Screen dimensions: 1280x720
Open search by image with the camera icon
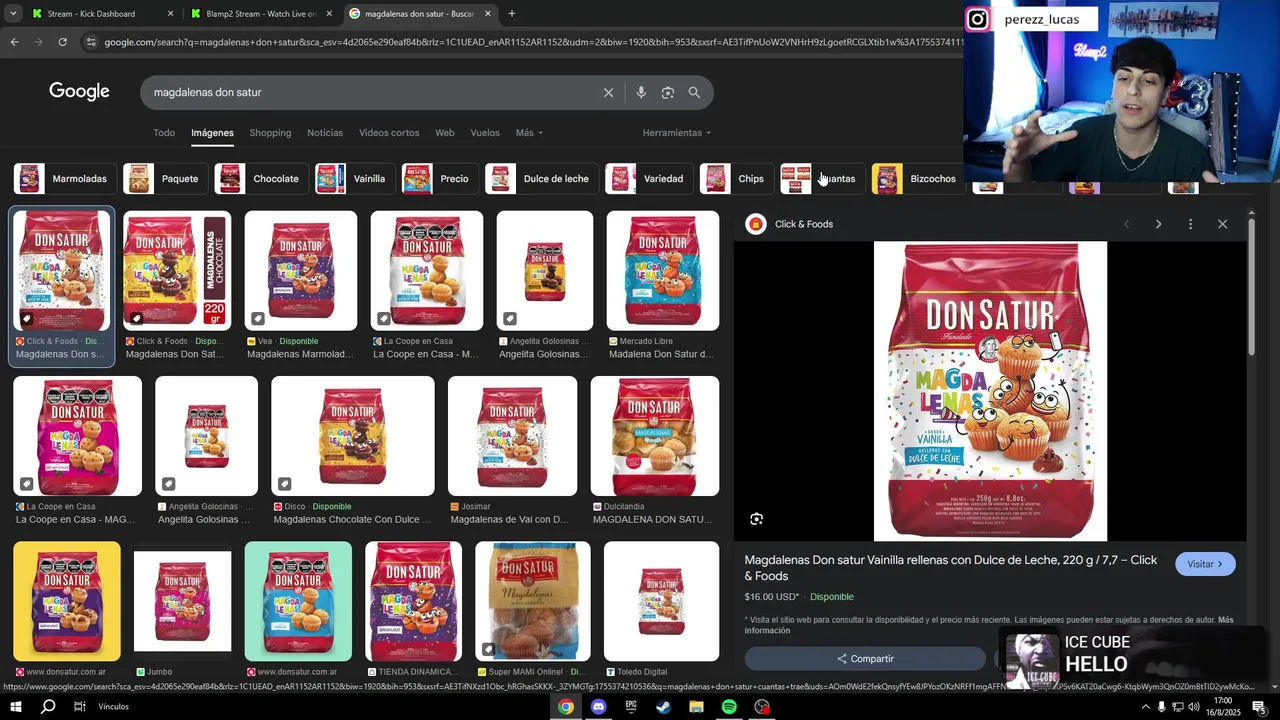(x=667, y=92)
